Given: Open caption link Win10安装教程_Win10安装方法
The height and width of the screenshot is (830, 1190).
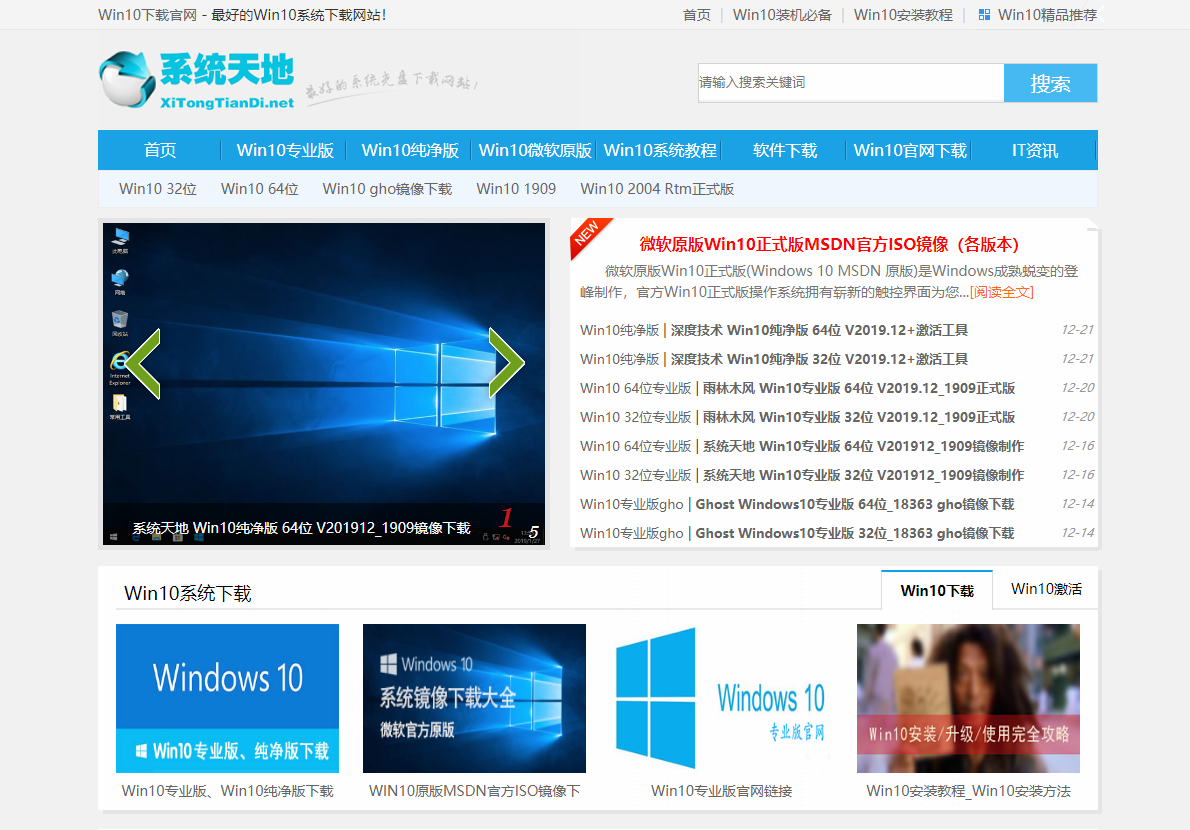Looking at the screenshot, I should (968, 791).
